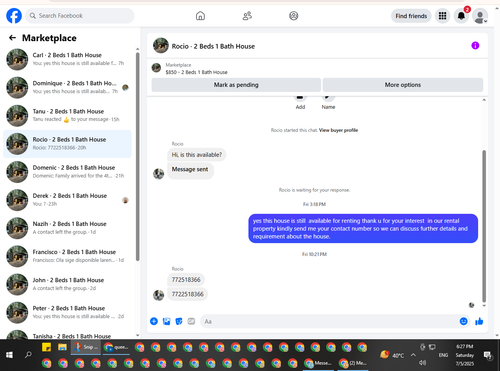500x371 pixels.
Task: Focus the Aa message input field
Action: pos(329,321)
